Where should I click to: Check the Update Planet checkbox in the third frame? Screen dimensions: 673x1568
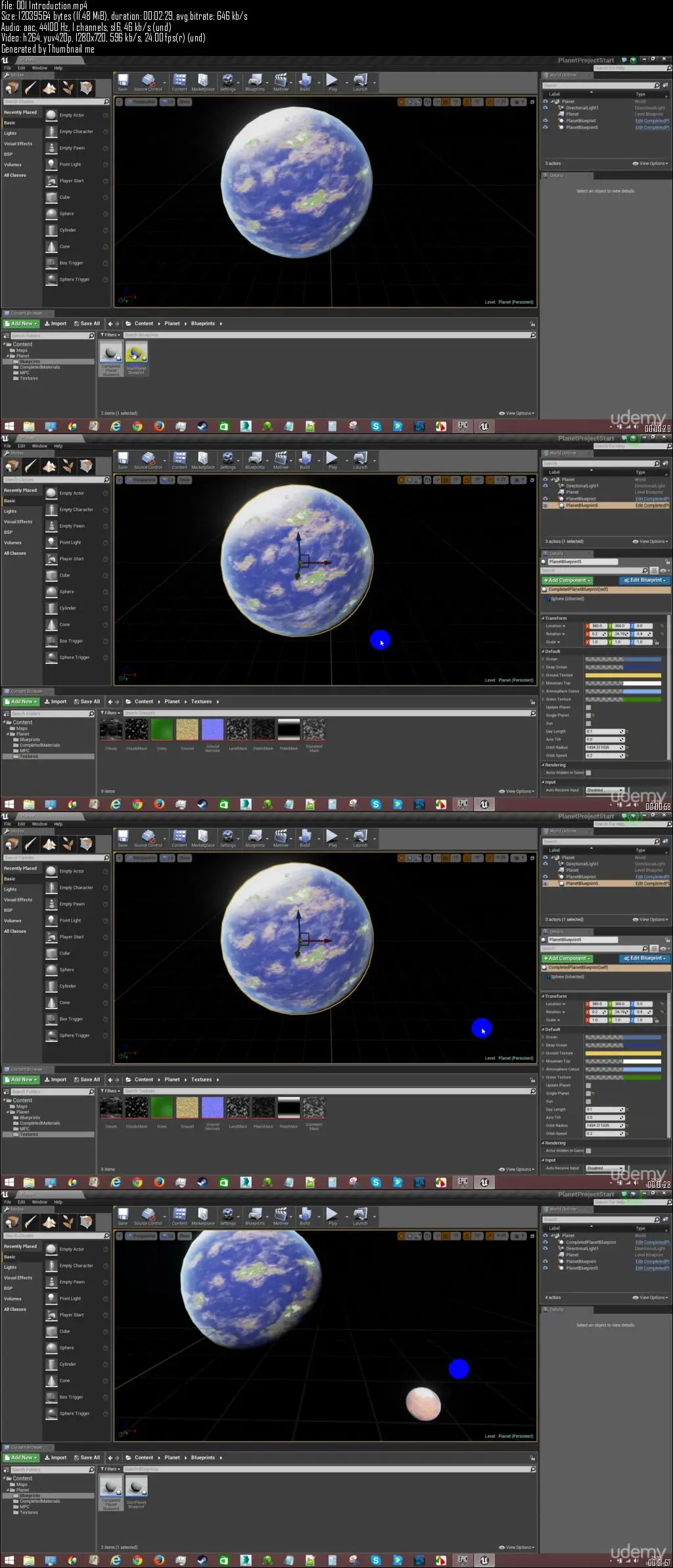click(x=588, y=1085)
